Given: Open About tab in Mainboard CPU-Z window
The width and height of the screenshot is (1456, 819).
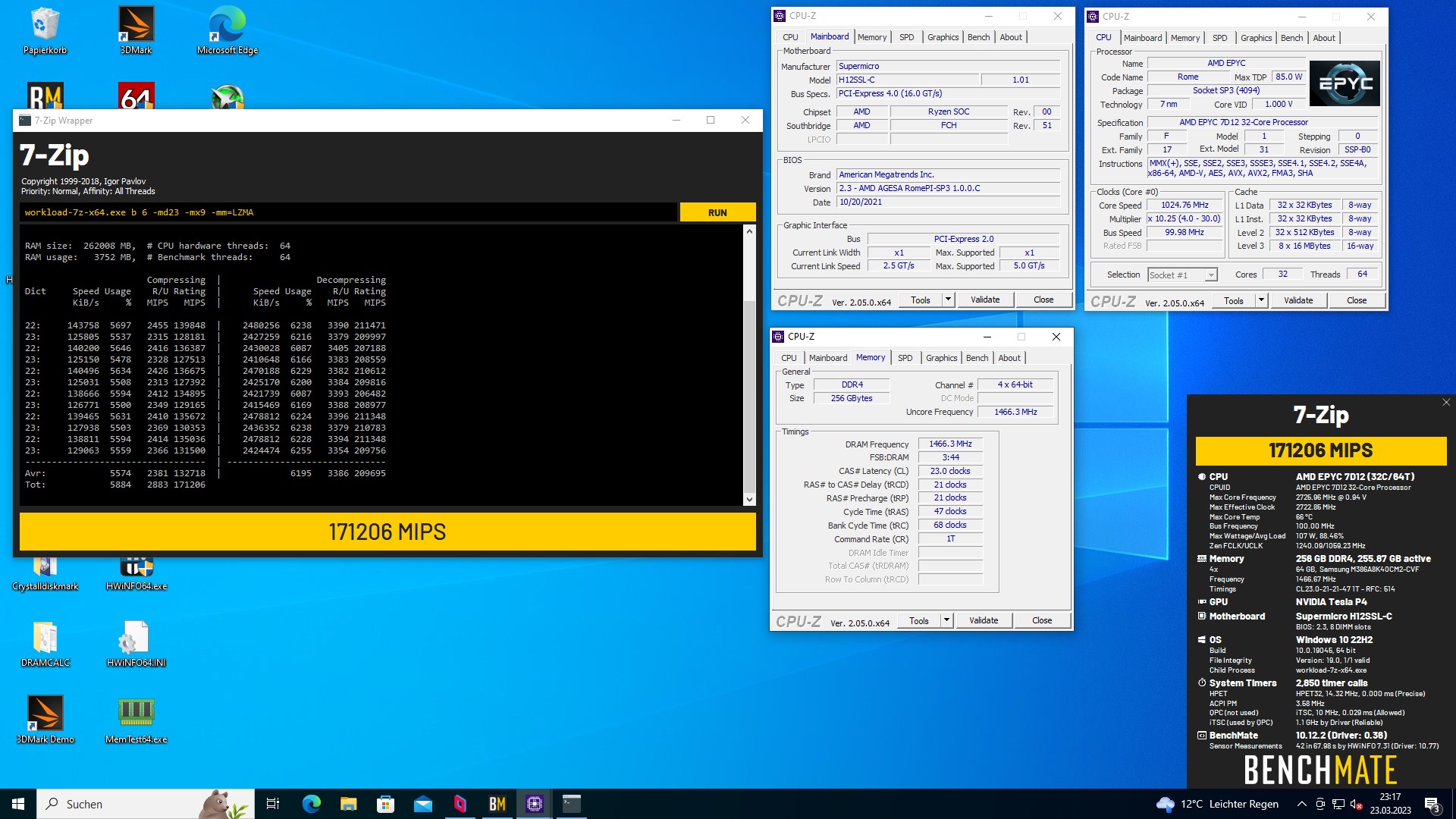Looking at the screenshot, I should click(x=1011, y=37).
